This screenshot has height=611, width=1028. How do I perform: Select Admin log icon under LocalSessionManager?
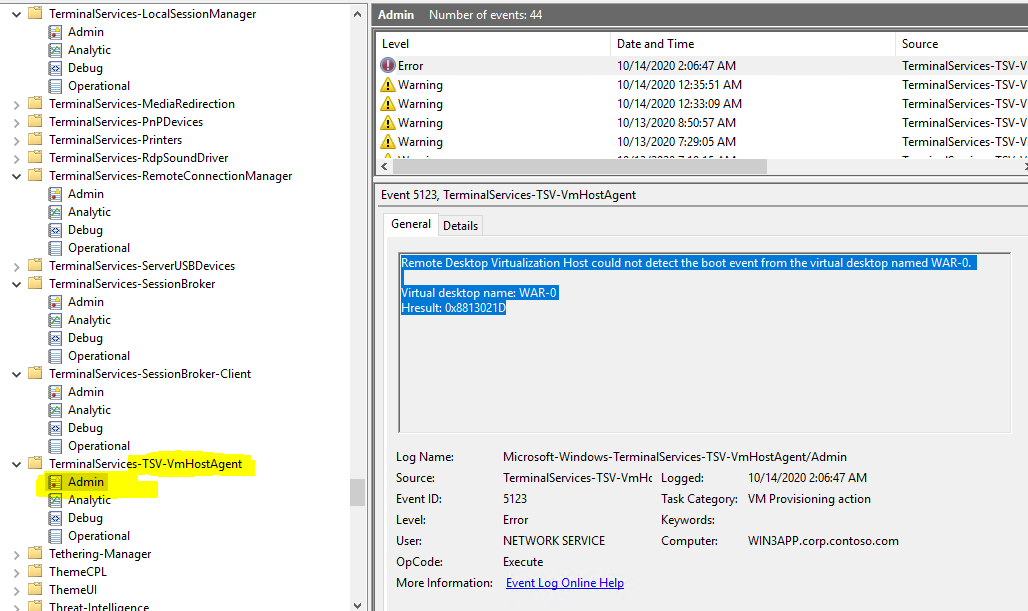coord(56,32)
